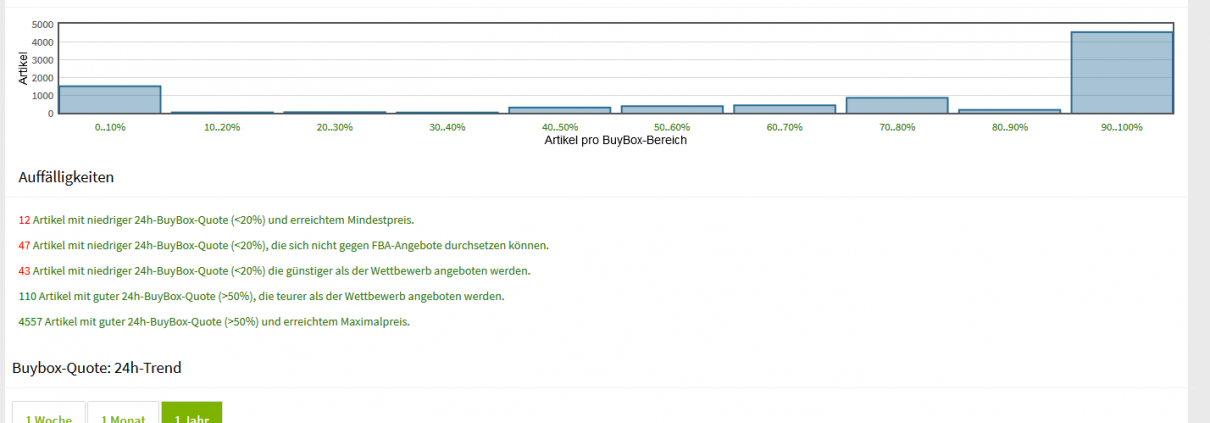Click the Auffälligkeiten section heading
The image size is (1210, 423).
coord(66,177)
